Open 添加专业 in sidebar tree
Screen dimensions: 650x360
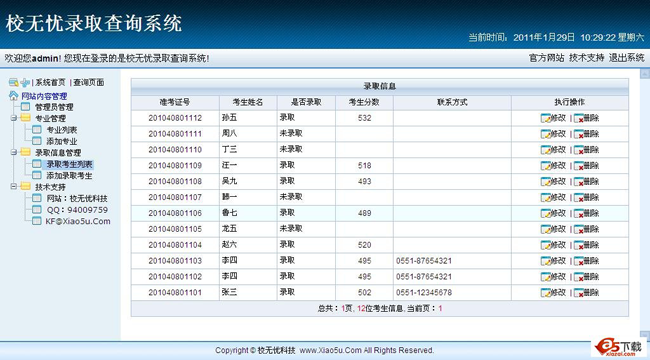click(62, 141)
